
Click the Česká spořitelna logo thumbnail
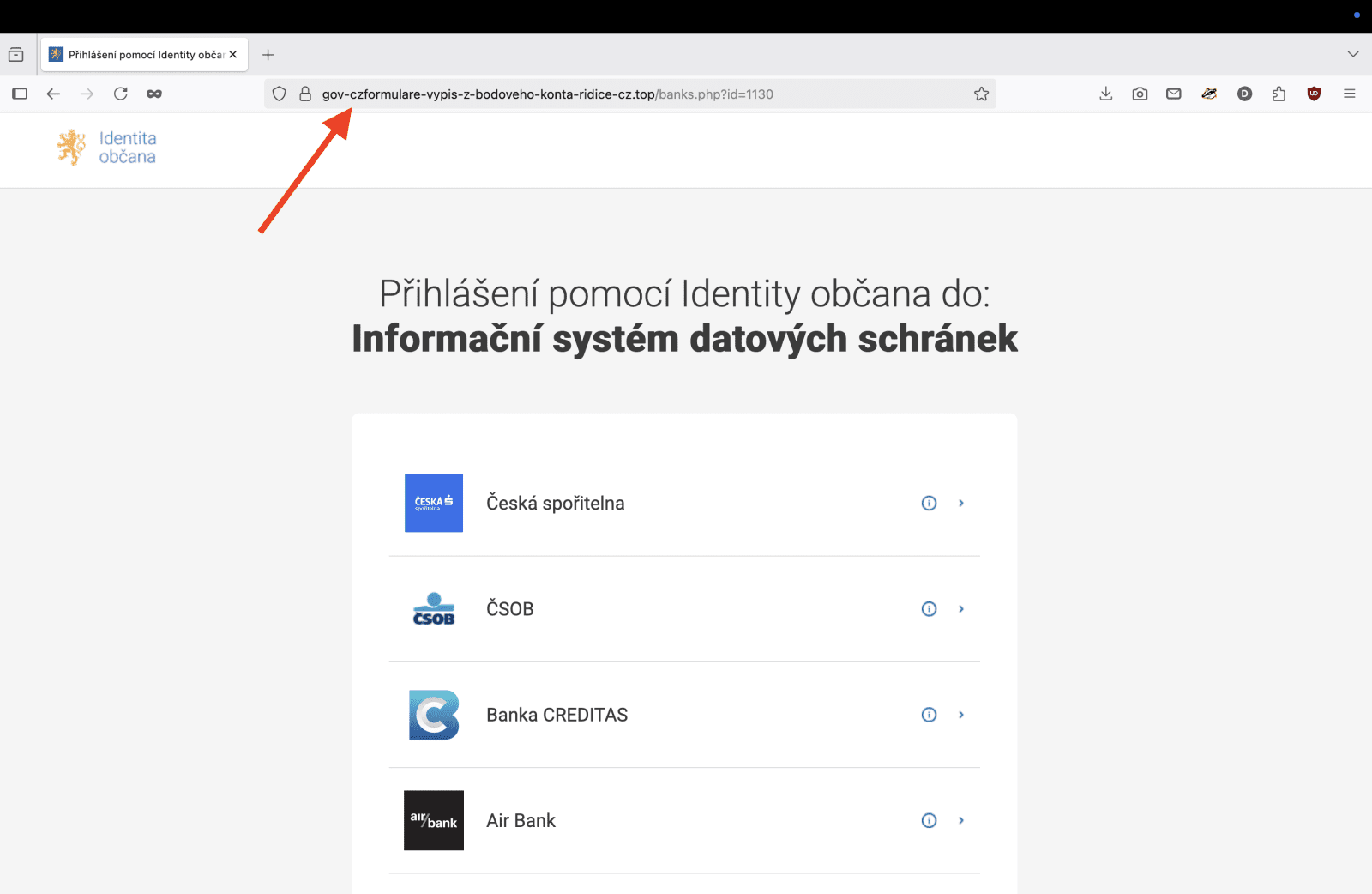434,503
